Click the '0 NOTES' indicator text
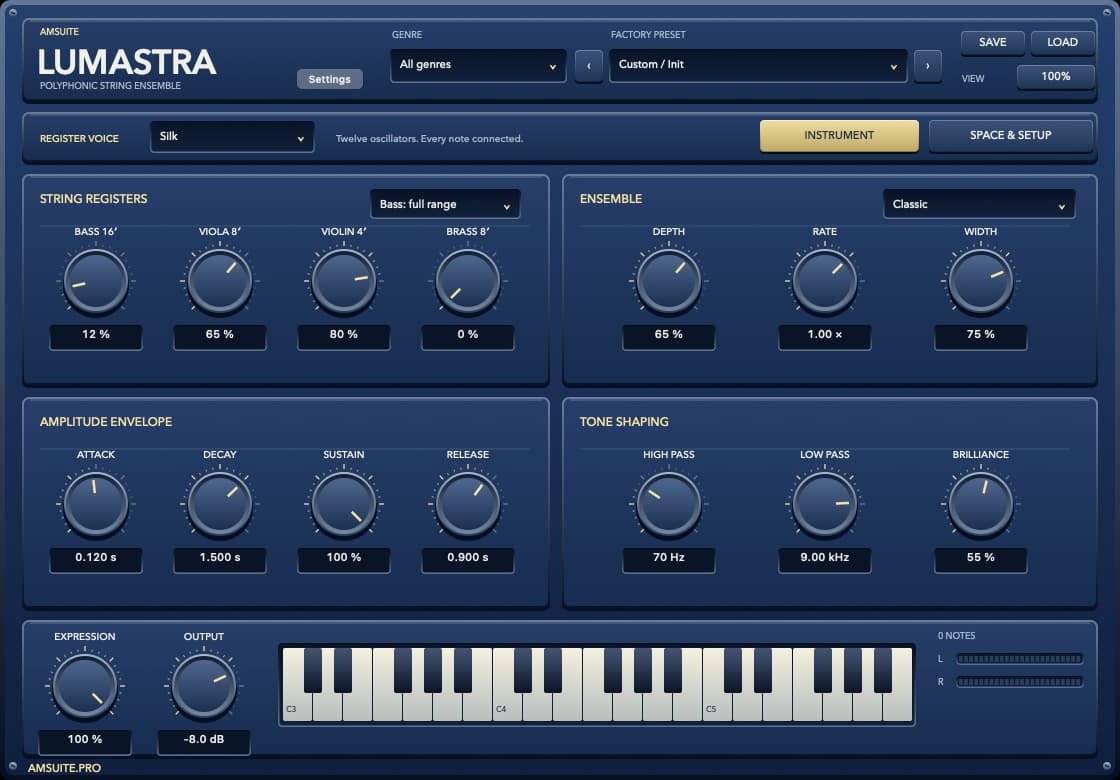The height and width of the screenshot is (780, 1120). pyautogui.click(x=956, y=636)
